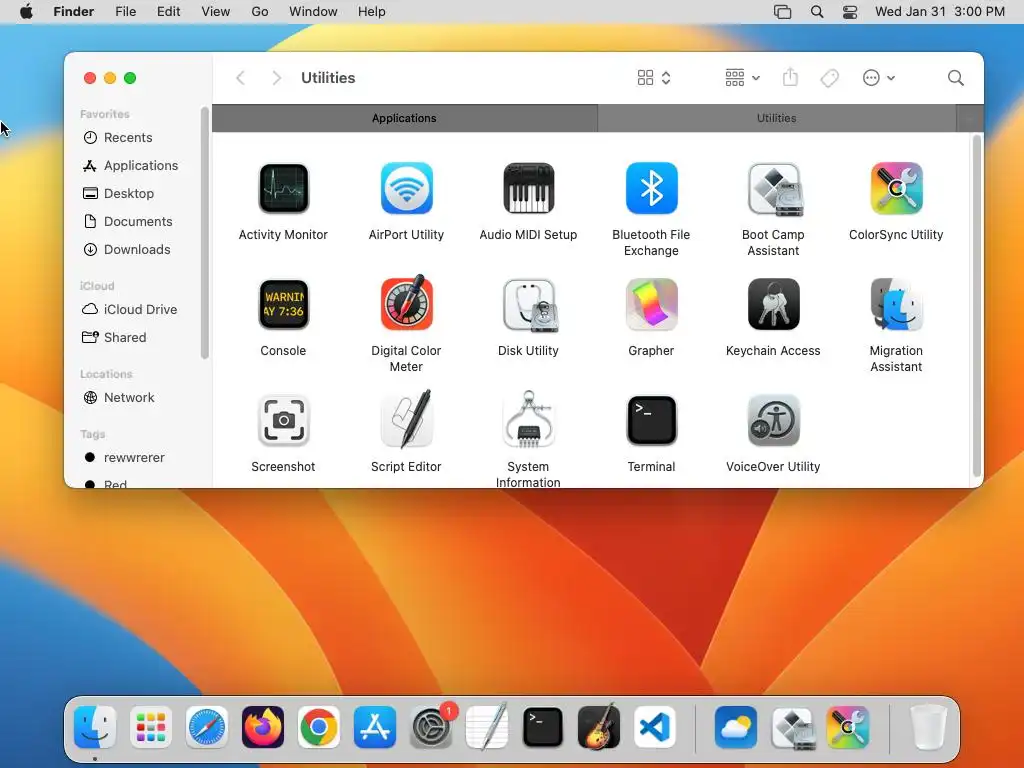The width and height of the screenshot is (1024, 768).
Task: Open Finder search magnifier in toolbar
Action: coord(955,78)
